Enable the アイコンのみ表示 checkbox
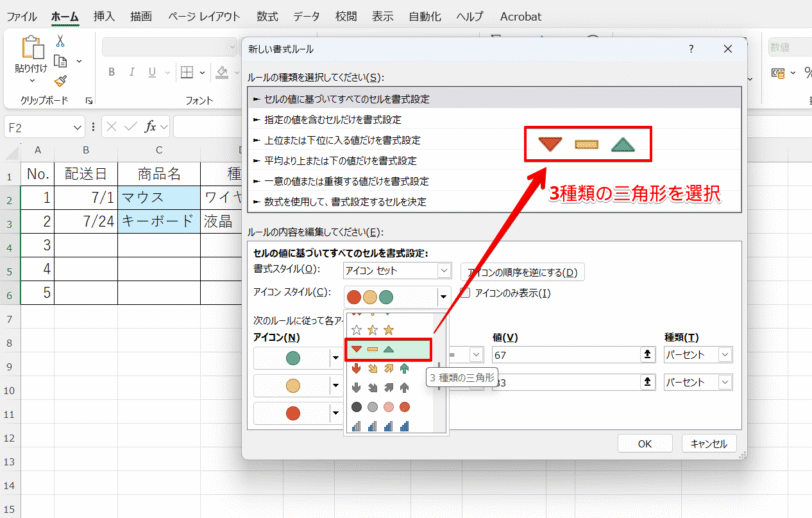 (466, 293)
